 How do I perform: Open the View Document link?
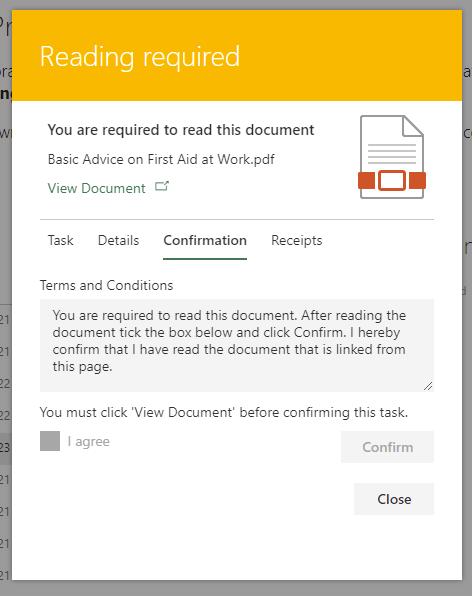click(97, 188)
